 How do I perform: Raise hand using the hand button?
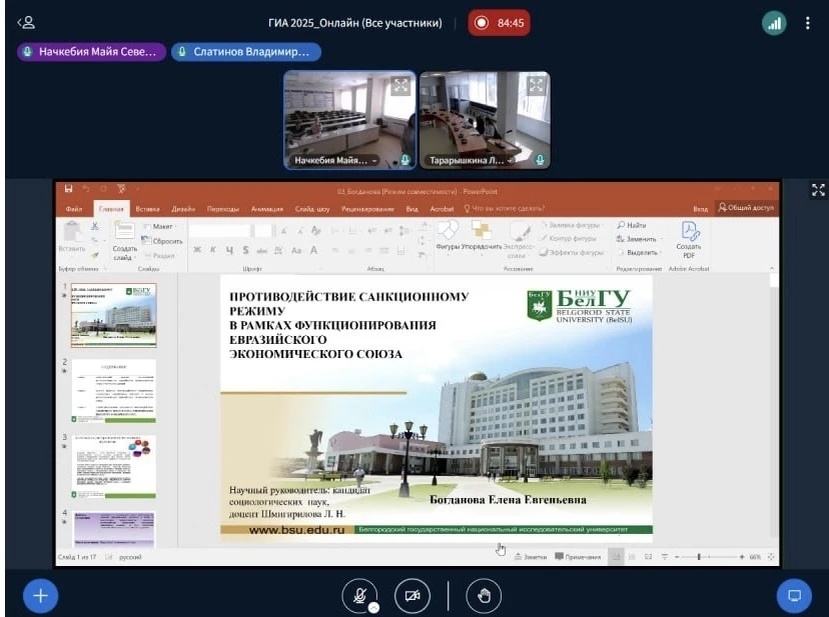pyautogui.click(x=484, y=596)
